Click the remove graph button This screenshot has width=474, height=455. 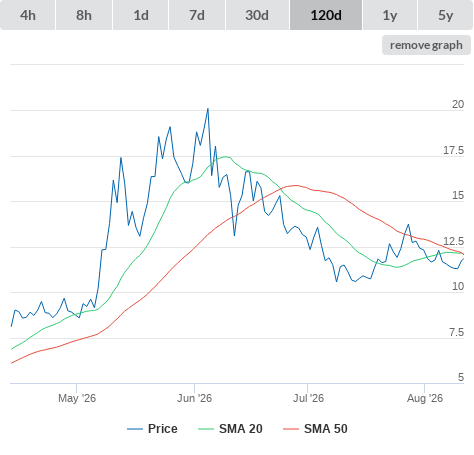tap(426, 45)
